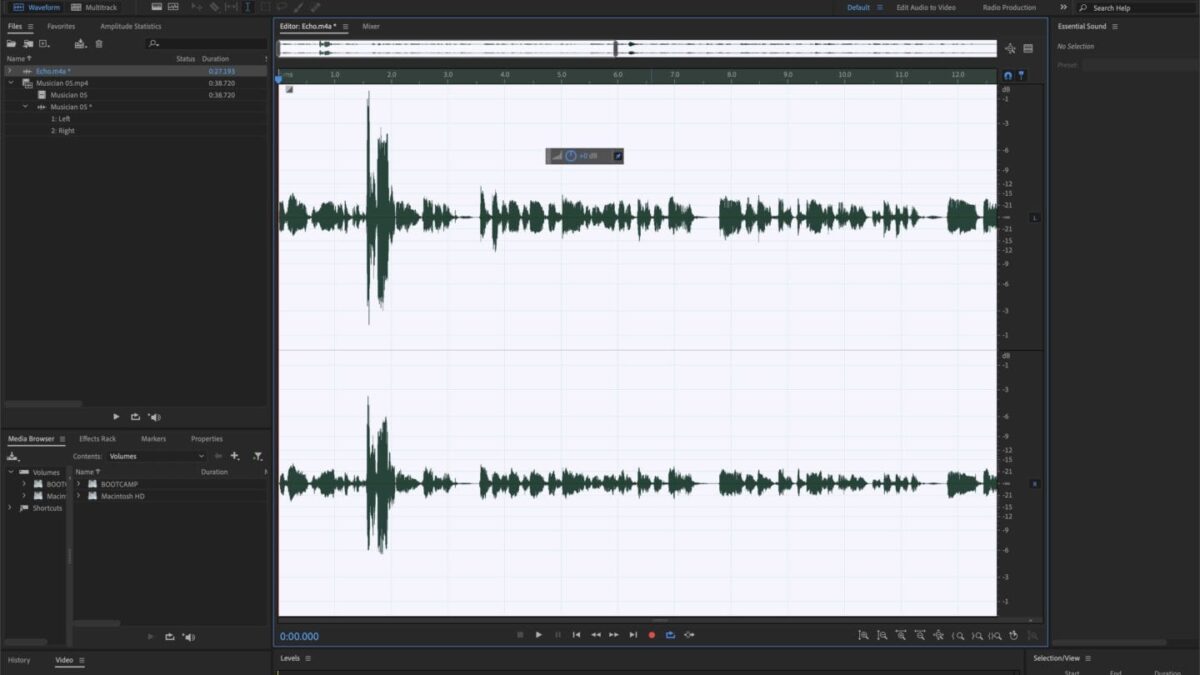The height and width of the screenshot is (675, 1200).
Task: Open the Contents Volumes dropdown
Action: click(x=156, y=456)
